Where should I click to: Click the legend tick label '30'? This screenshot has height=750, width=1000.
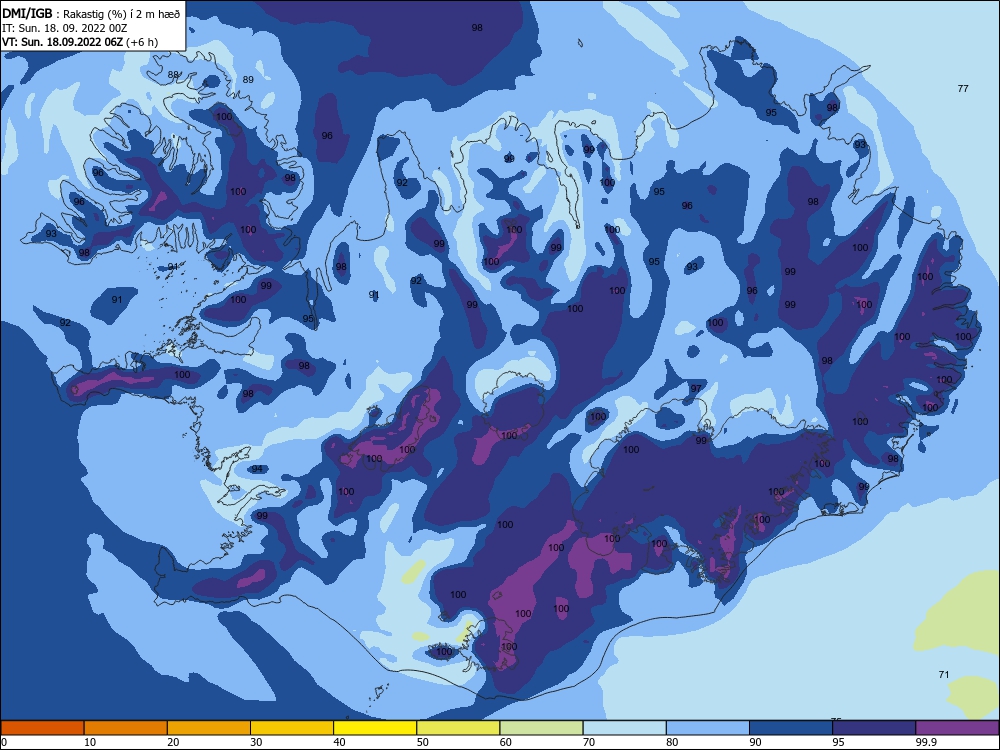click(256, 742)
